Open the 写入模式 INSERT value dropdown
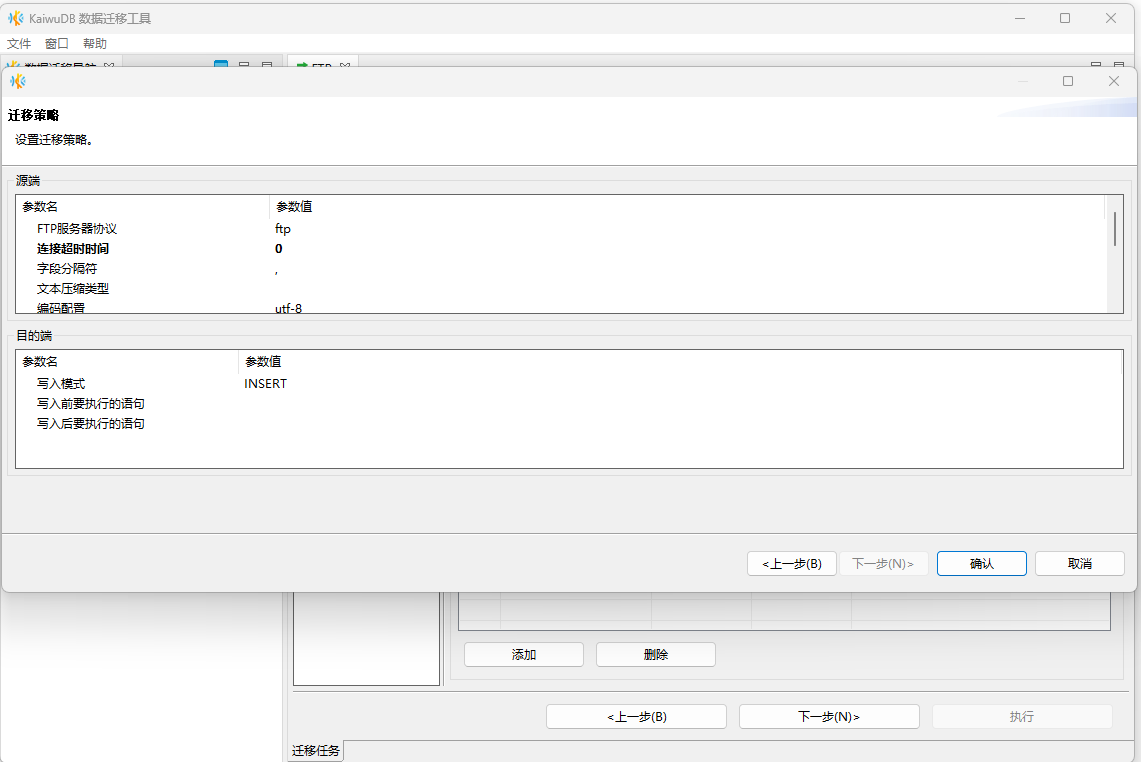The width and height of the screenshot is (1141, 762). [266, 384]
